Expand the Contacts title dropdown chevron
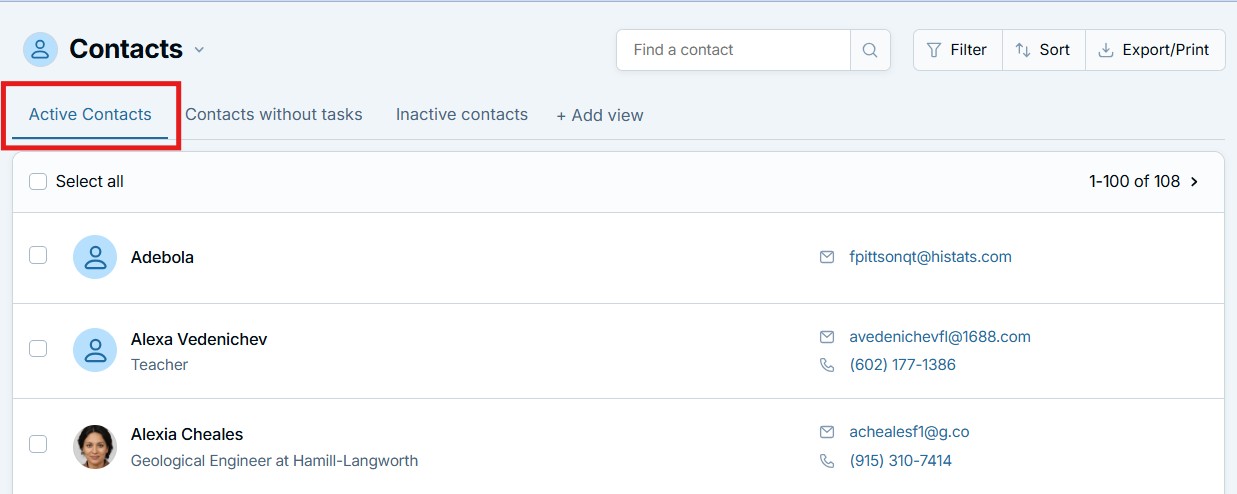This screenshot has width=1237, height=494. tap(199, 50)
